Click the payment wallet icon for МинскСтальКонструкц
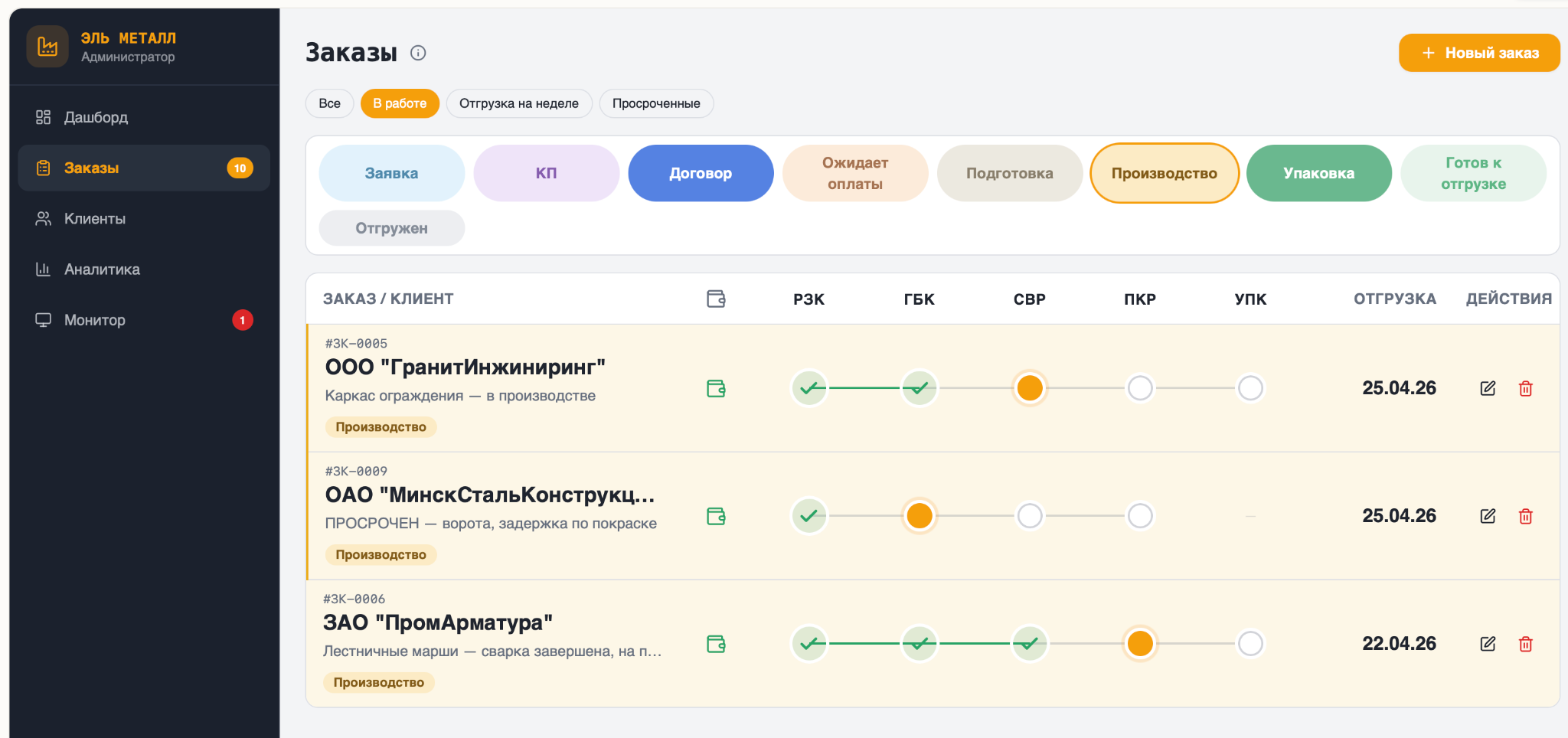 click(x=716, y=517)
